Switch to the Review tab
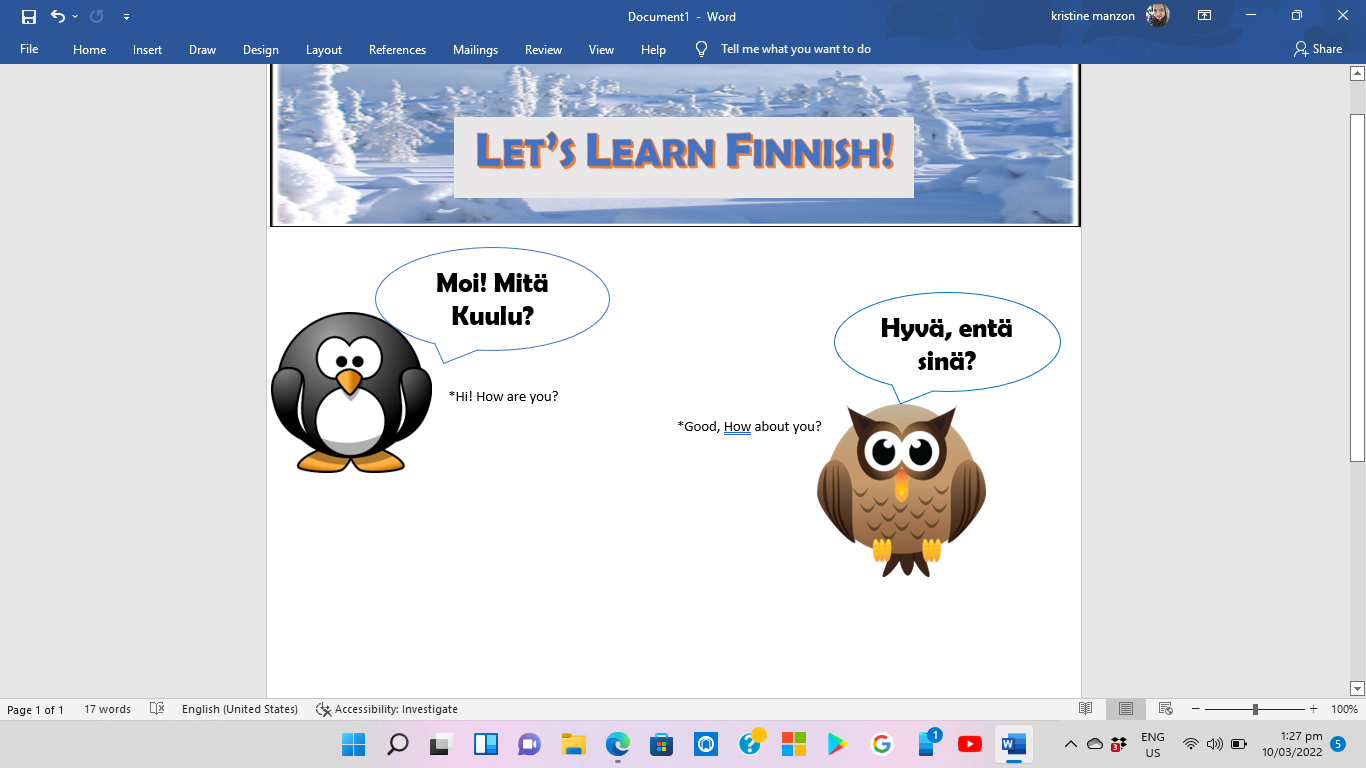 [x=544, y=49]
